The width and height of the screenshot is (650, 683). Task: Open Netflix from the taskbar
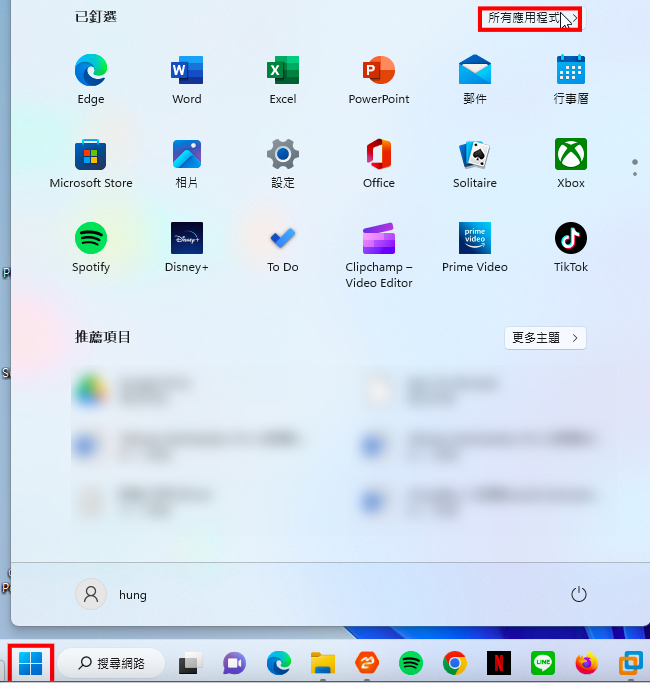coord(499,663)
